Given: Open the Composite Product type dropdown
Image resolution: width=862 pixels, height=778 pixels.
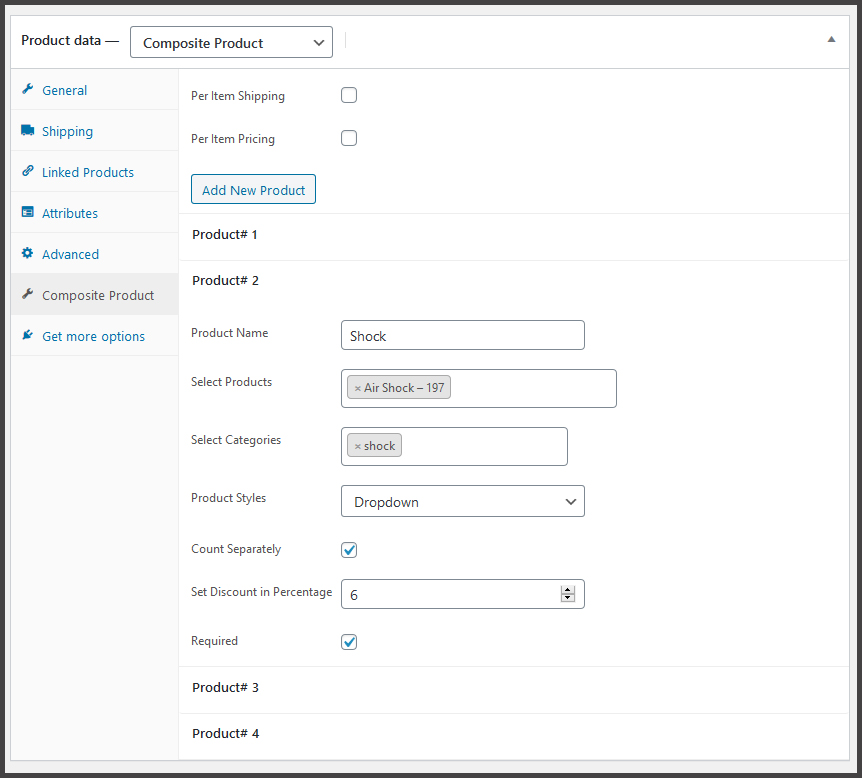Looking at the screenshot, I should [231, 43].
